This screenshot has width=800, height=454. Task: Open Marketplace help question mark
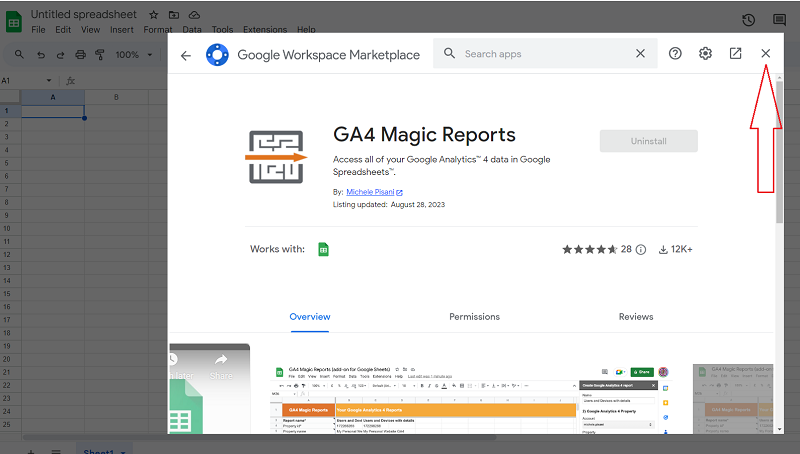(675, 54)
